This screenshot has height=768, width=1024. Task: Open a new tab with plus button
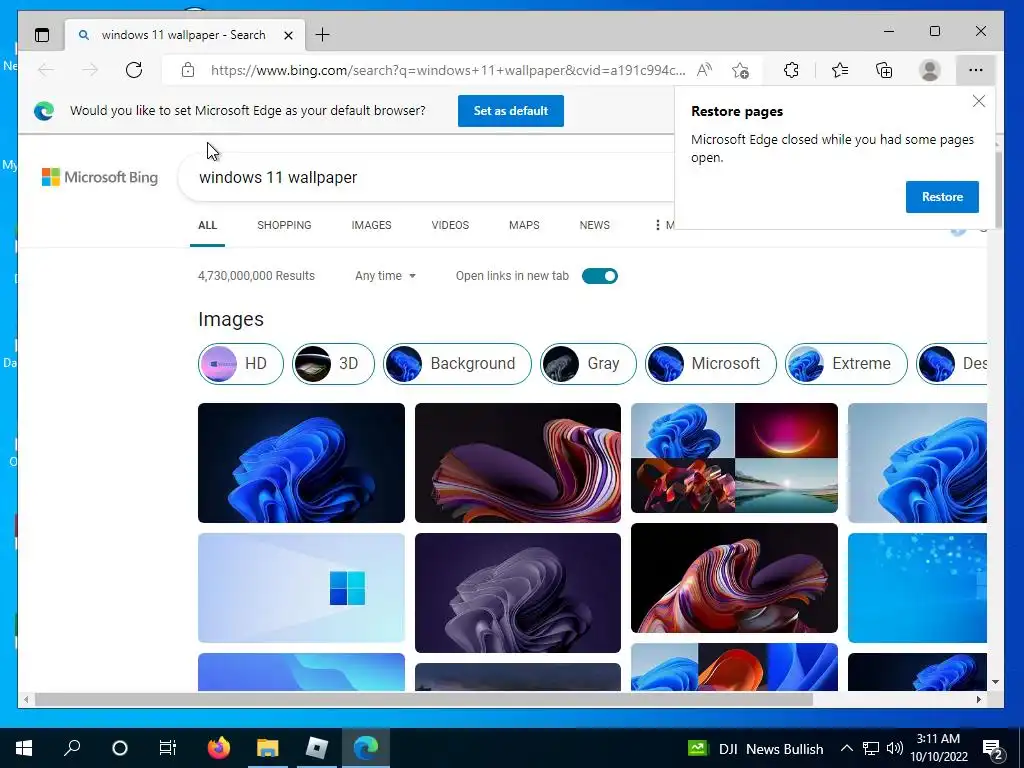[323, 35]
